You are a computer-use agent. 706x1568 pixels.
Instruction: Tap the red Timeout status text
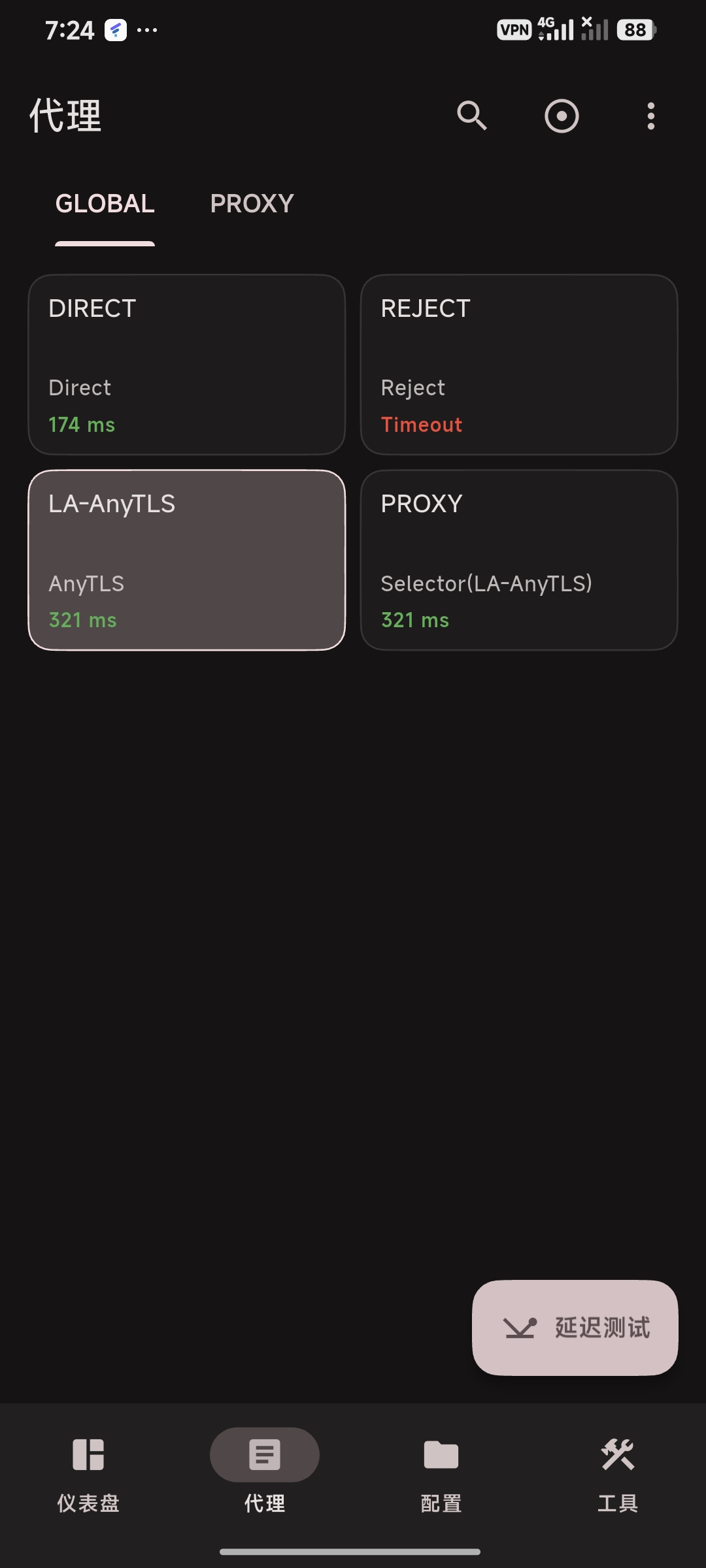pos(422,425)
